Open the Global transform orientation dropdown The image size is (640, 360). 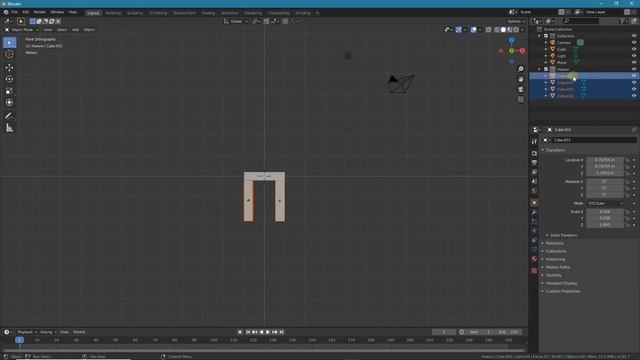click(236, 21)
